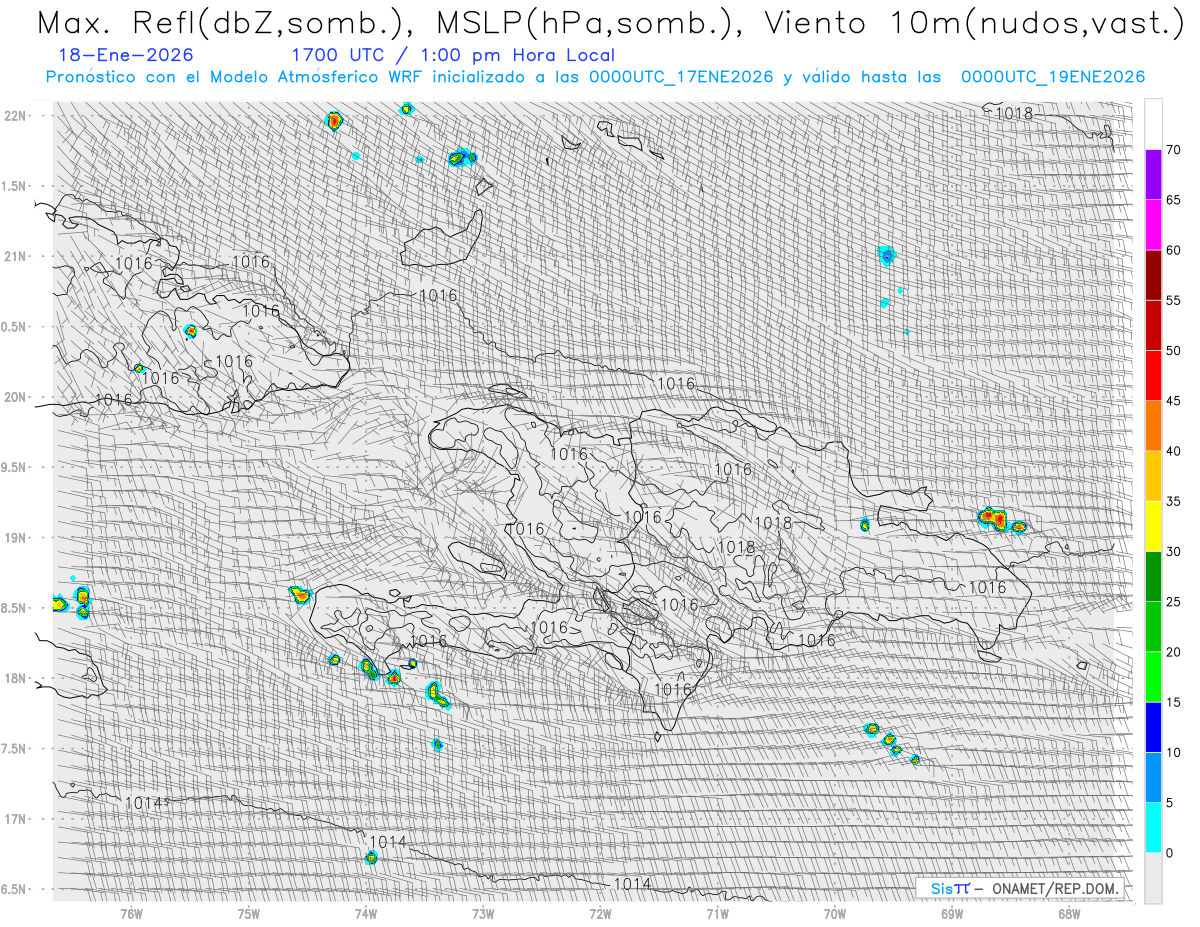Select the '35' colorbar tick label

coord(1173,501)
